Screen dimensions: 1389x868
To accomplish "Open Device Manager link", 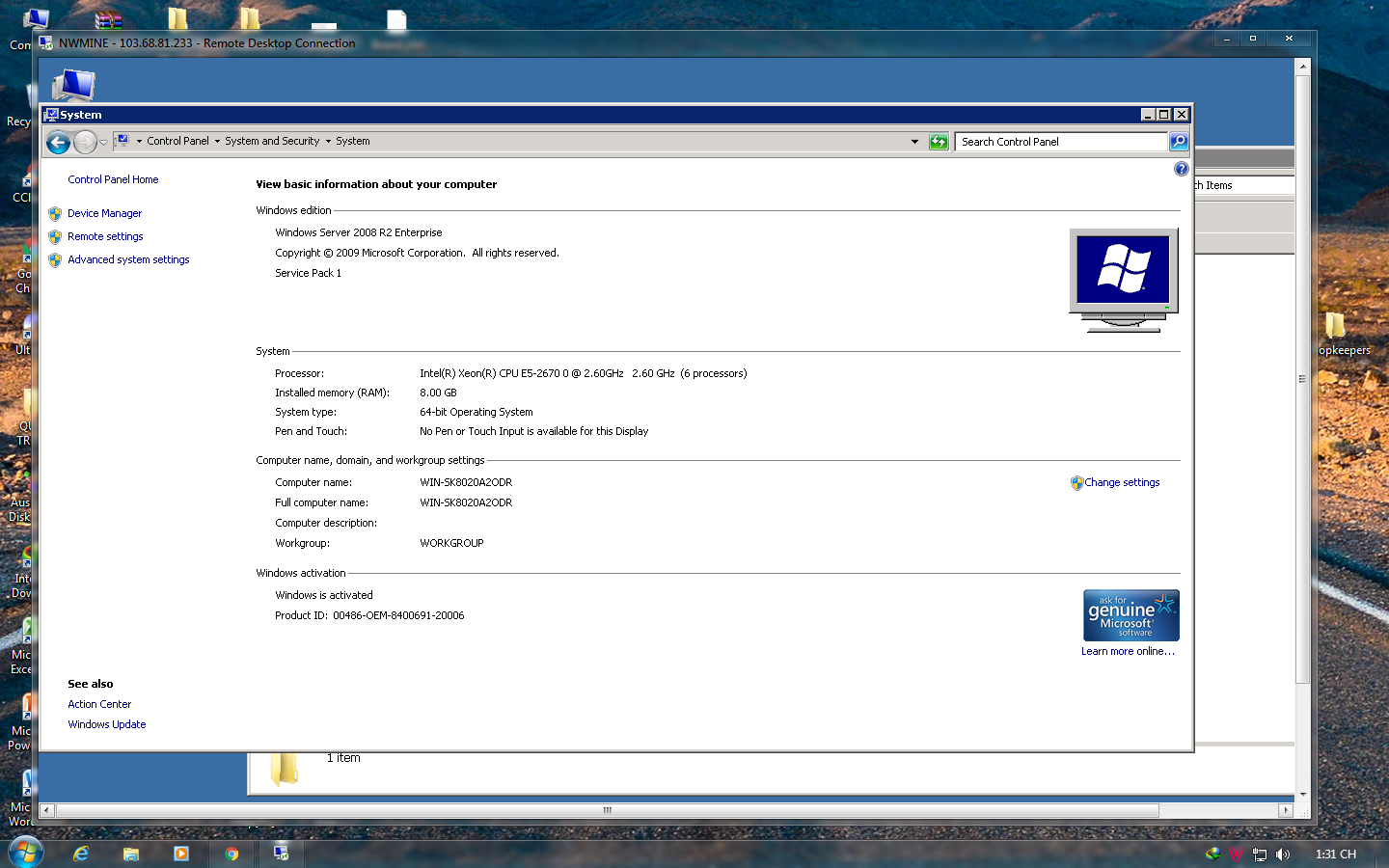I will 104,213.
